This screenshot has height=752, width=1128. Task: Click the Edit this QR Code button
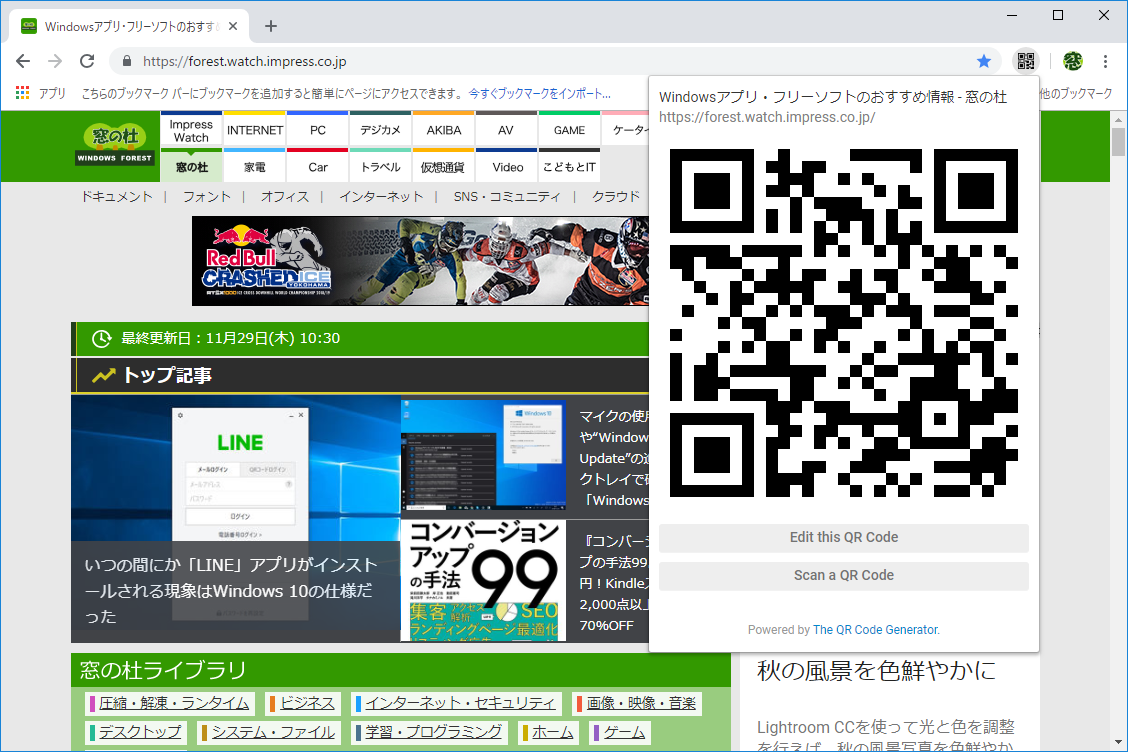pos(843,537)
